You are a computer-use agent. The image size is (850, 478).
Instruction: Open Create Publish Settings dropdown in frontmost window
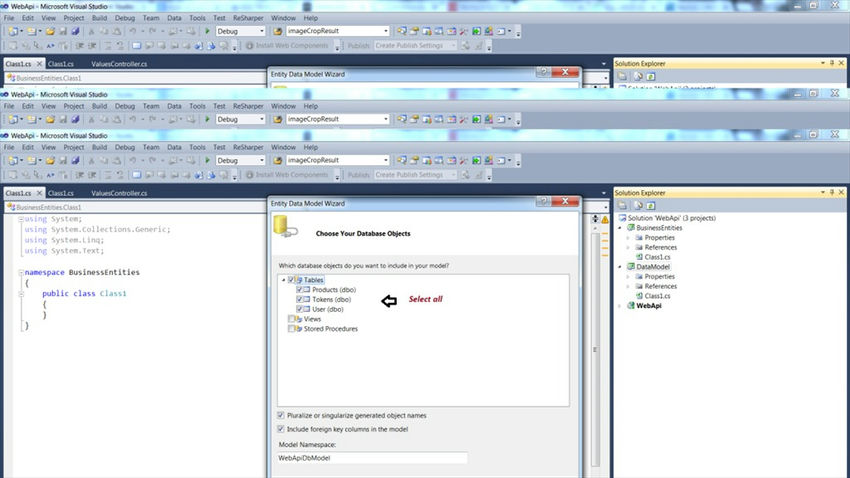(x=453, y=175)
